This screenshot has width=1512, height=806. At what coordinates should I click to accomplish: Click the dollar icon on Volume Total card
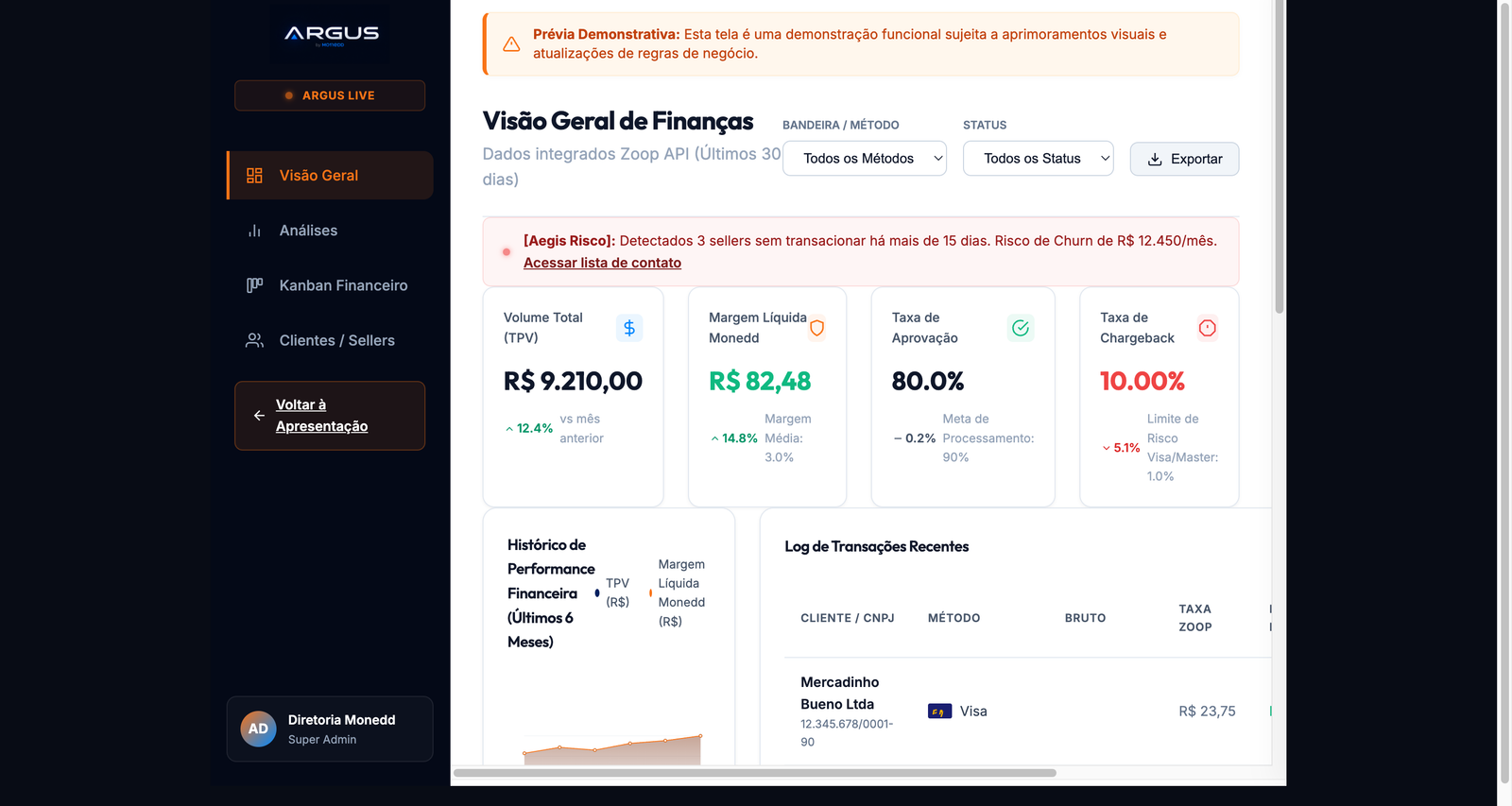pyautogui.click(x=629, y=328)
